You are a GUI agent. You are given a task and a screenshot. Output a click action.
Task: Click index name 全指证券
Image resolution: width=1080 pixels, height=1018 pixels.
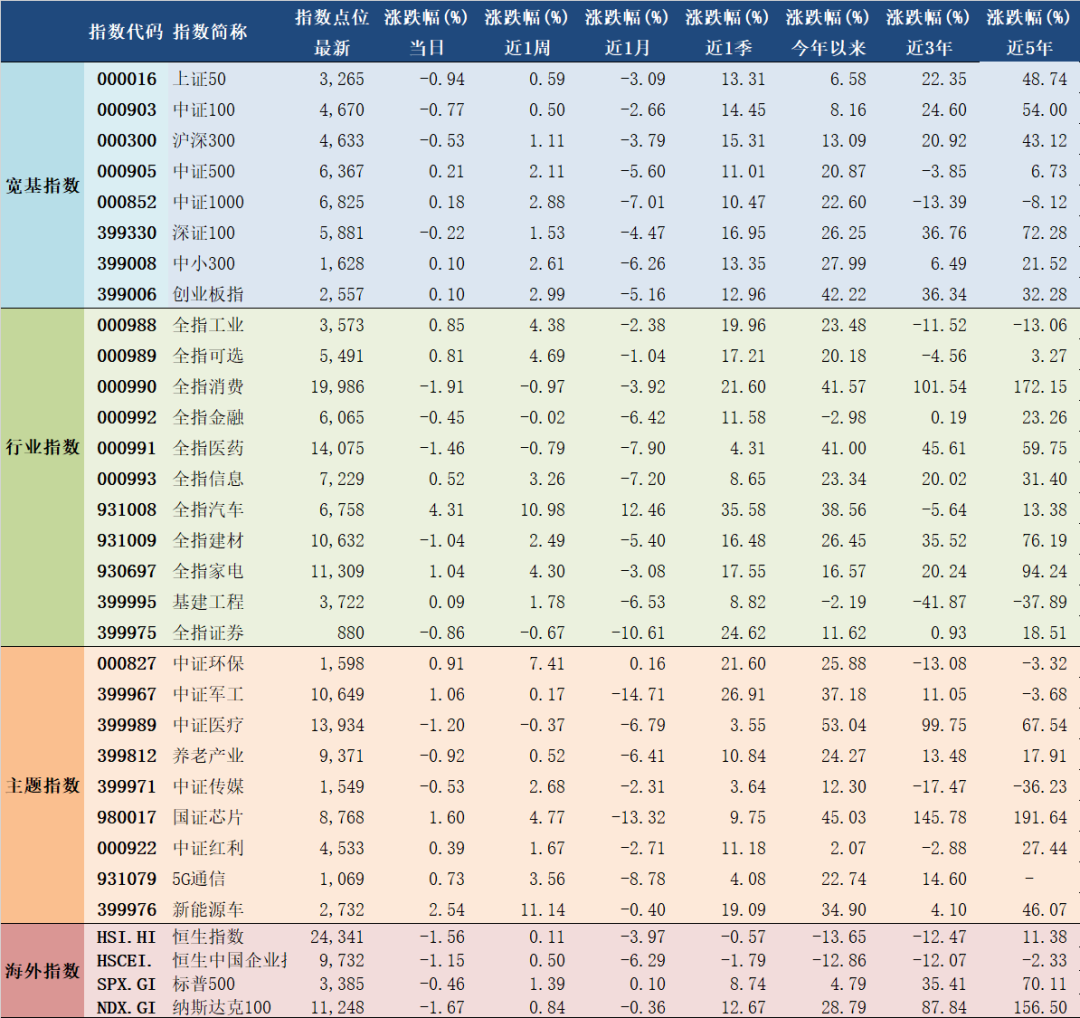pyautogui.click(x=208, y=633)
